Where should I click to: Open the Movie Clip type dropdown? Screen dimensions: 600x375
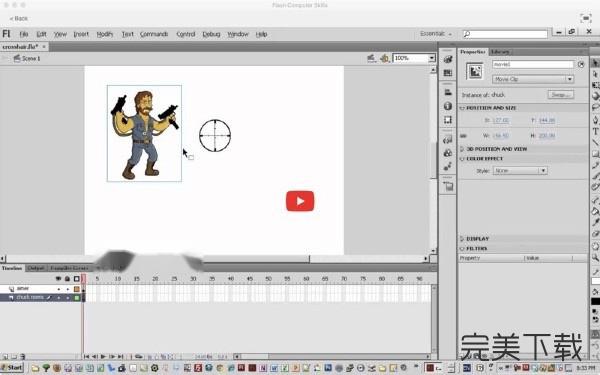(533, 79)
